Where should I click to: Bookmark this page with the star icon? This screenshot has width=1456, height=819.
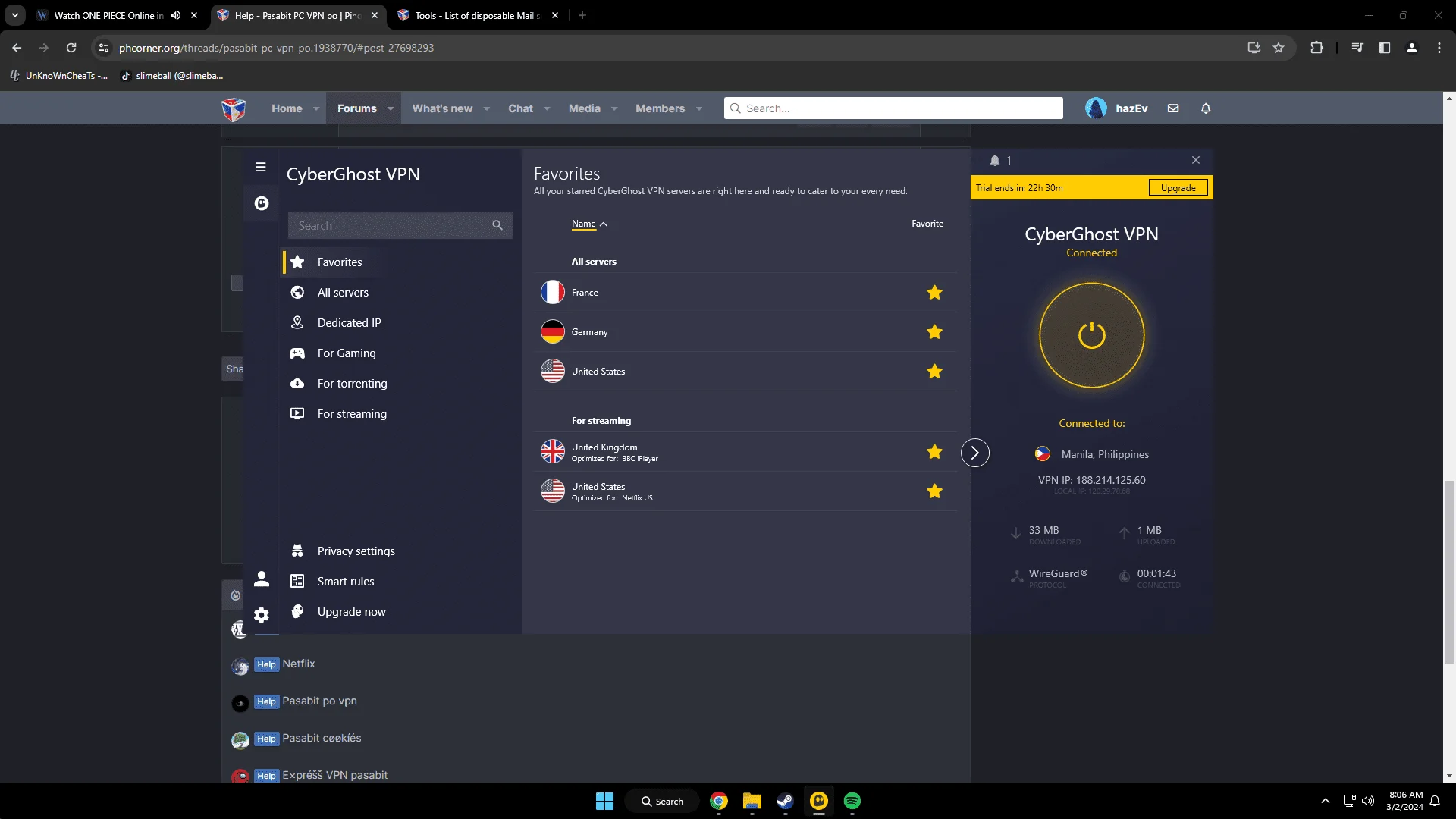[1279, 48]
